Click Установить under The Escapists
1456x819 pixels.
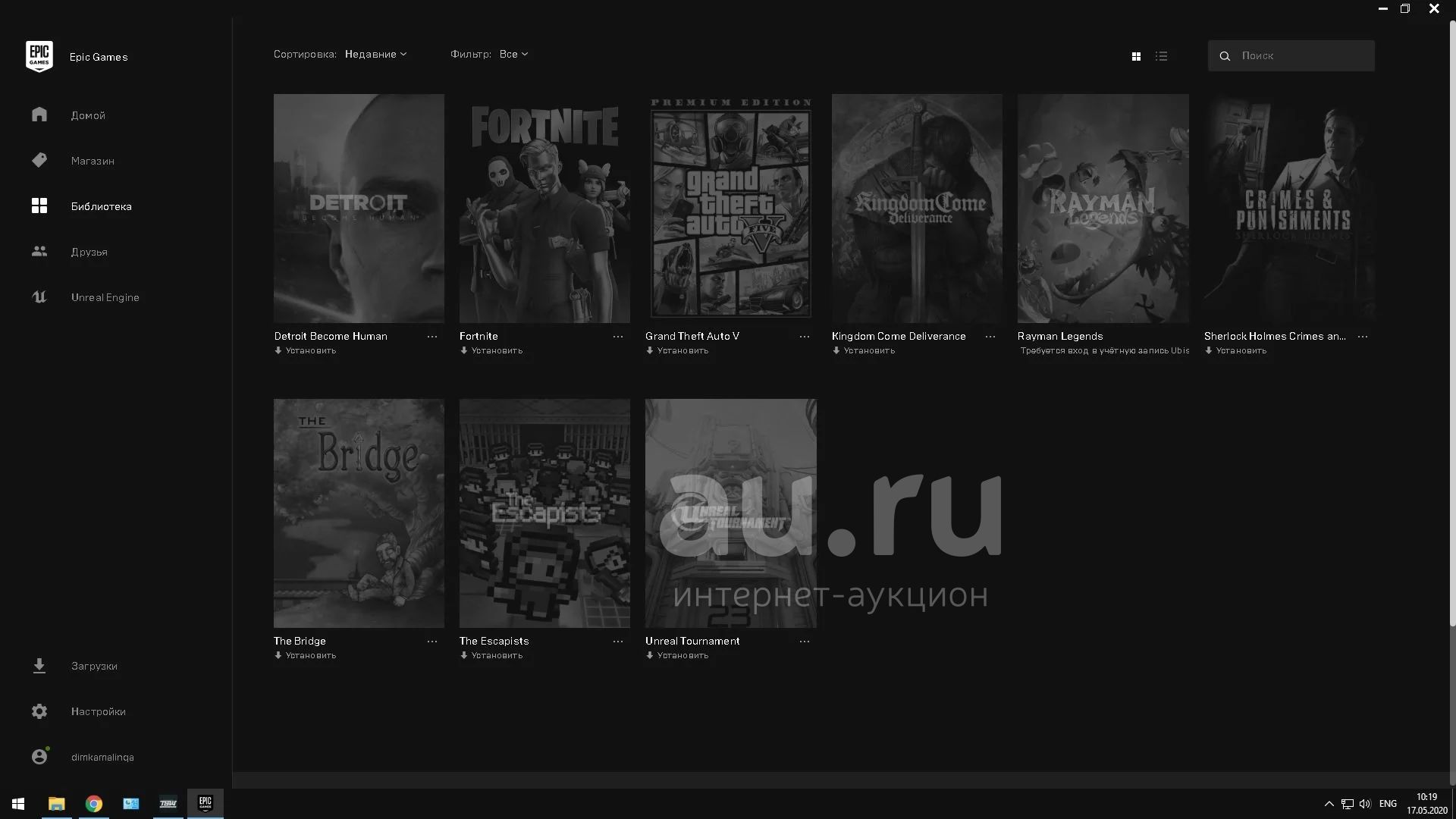pyautogui.click(x=491, y=655)
